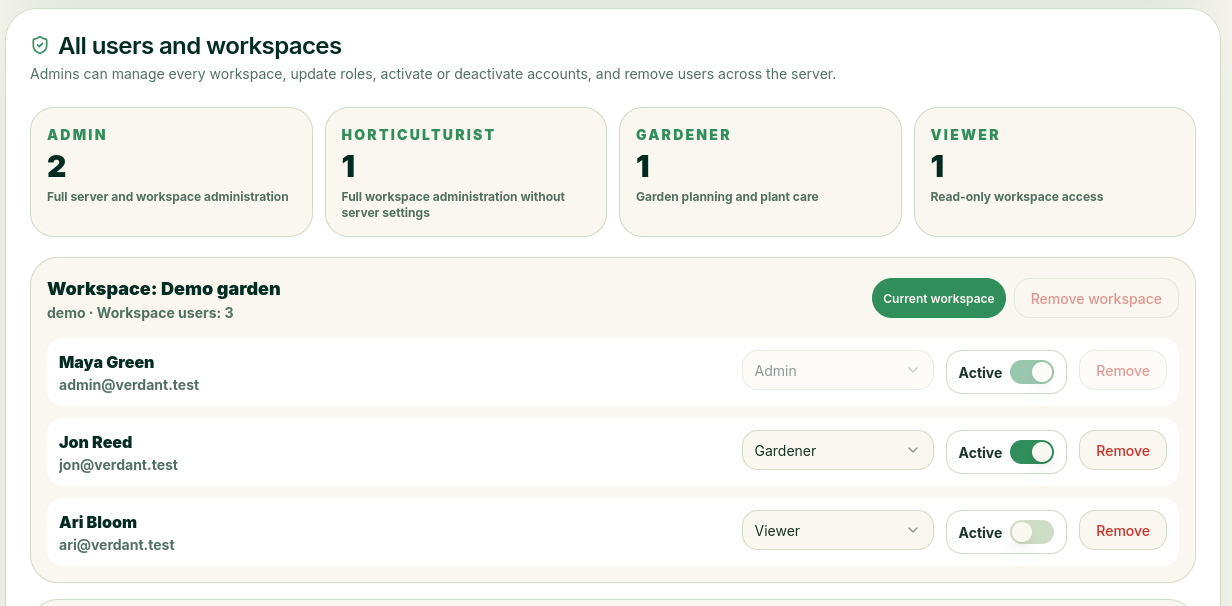Image resolution: width=1232 pixels, height=606 pixels.
Task: Select the Viewer role summary card
Action: [x=1055, y=172]
